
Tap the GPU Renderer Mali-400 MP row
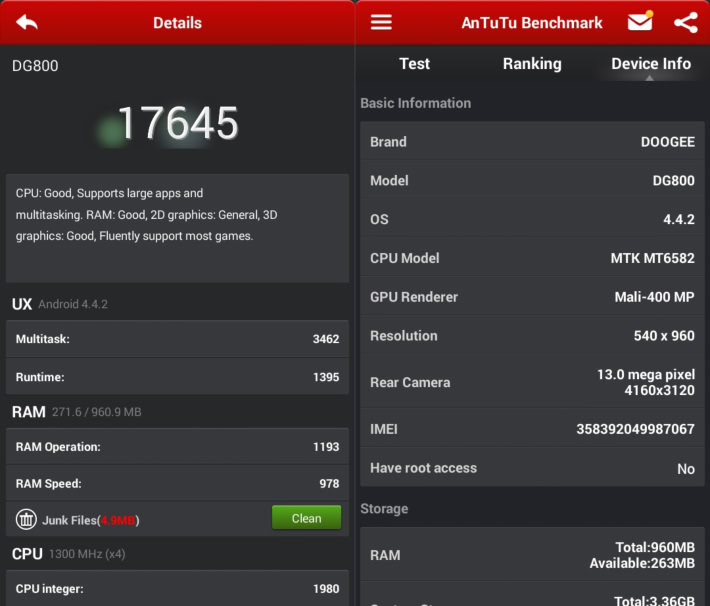(532, 297)
